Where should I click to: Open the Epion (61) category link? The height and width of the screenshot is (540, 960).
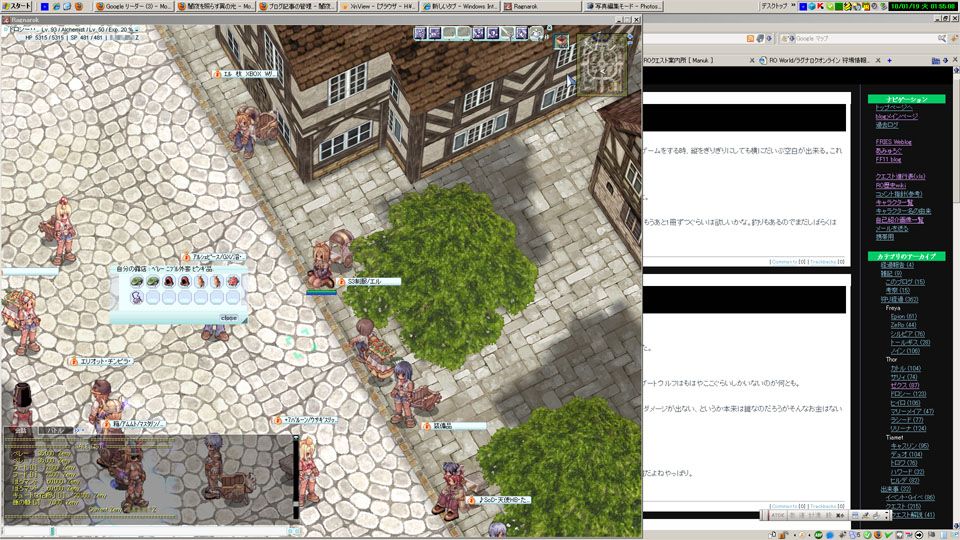(903, 317)
